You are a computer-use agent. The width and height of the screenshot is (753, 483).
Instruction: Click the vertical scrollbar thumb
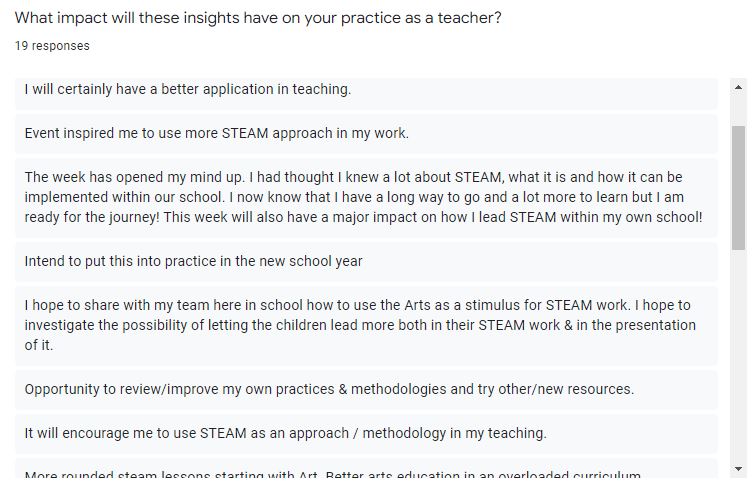pos(738,188)
